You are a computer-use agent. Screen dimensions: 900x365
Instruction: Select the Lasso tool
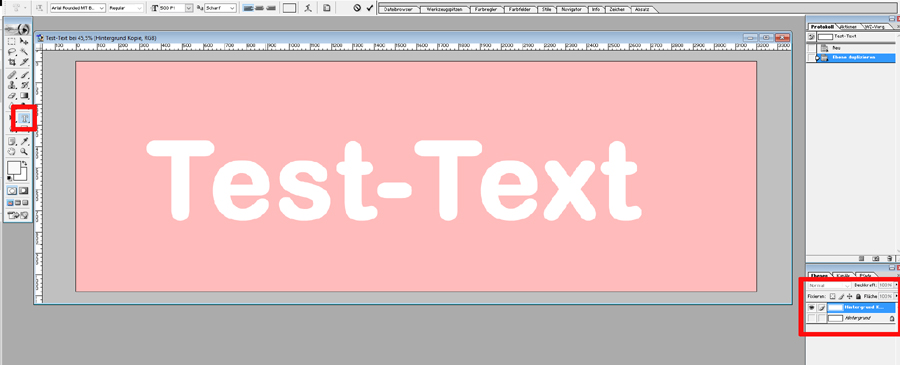point(12,52)
